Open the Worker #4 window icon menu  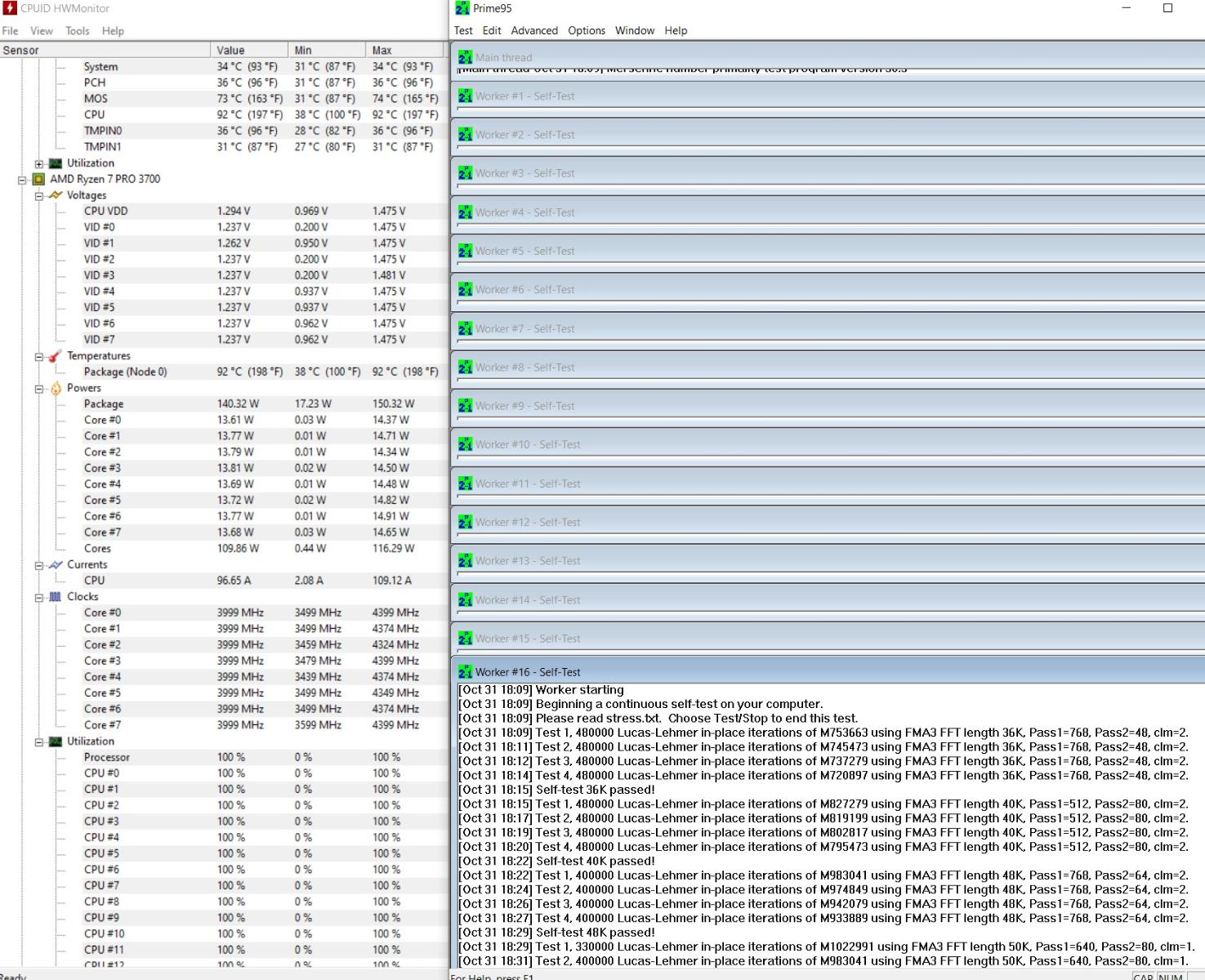[465, 212]
